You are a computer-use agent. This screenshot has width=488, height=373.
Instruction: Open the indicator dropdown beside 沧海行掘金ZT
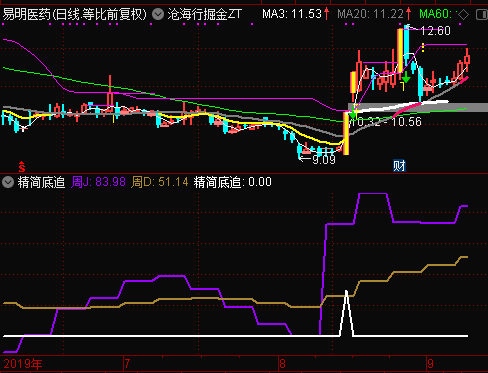click(x=158, y=14)
